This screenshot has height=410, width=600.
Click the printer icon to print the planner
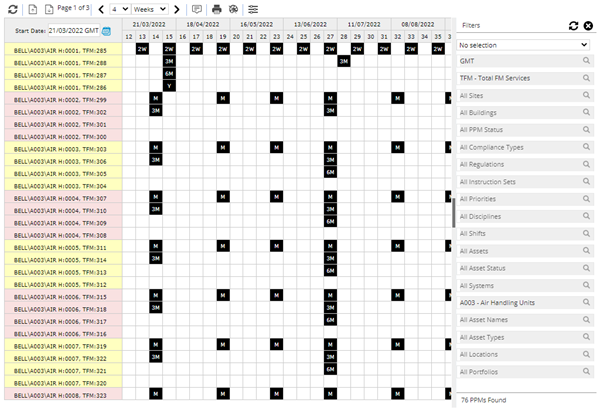click(x=216, y=9)
